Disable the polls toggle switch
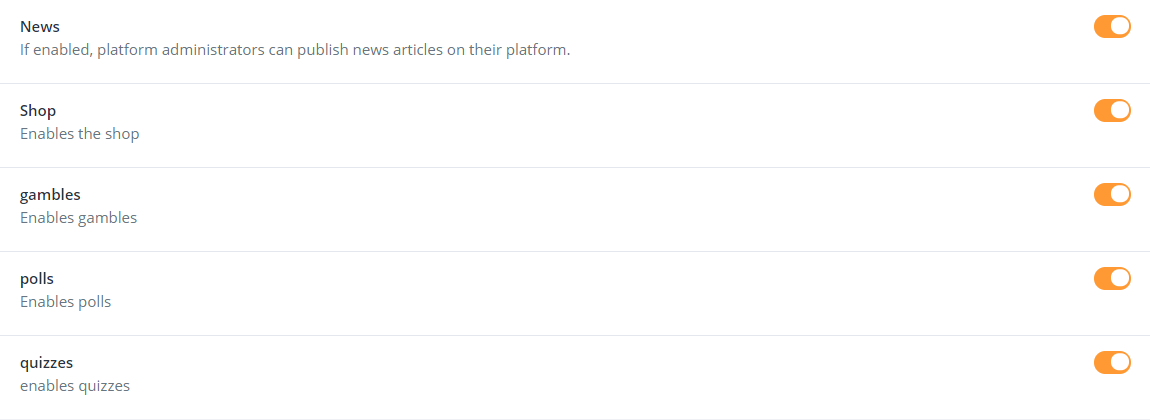1150x420 pixels. [1112, 278]
